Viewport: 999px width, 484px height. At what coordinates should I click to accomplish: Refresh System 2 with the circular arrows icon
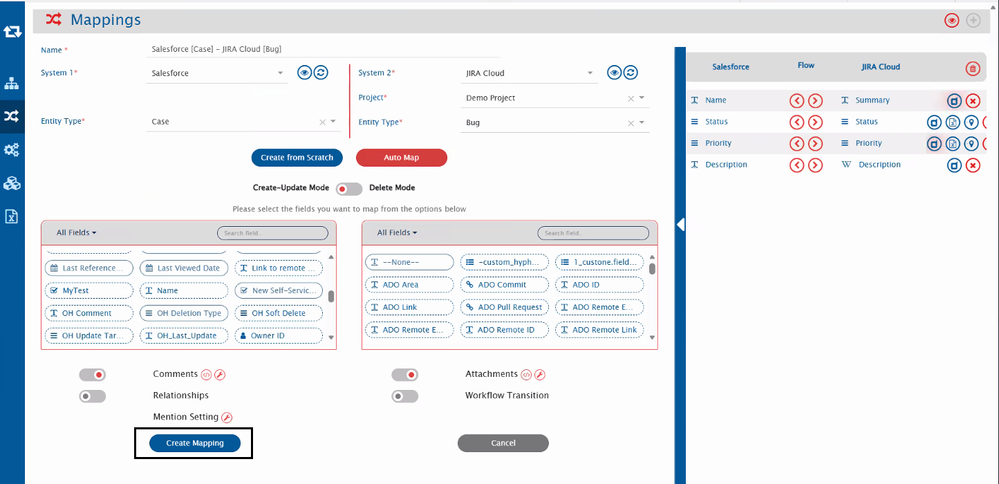(630, 73)
